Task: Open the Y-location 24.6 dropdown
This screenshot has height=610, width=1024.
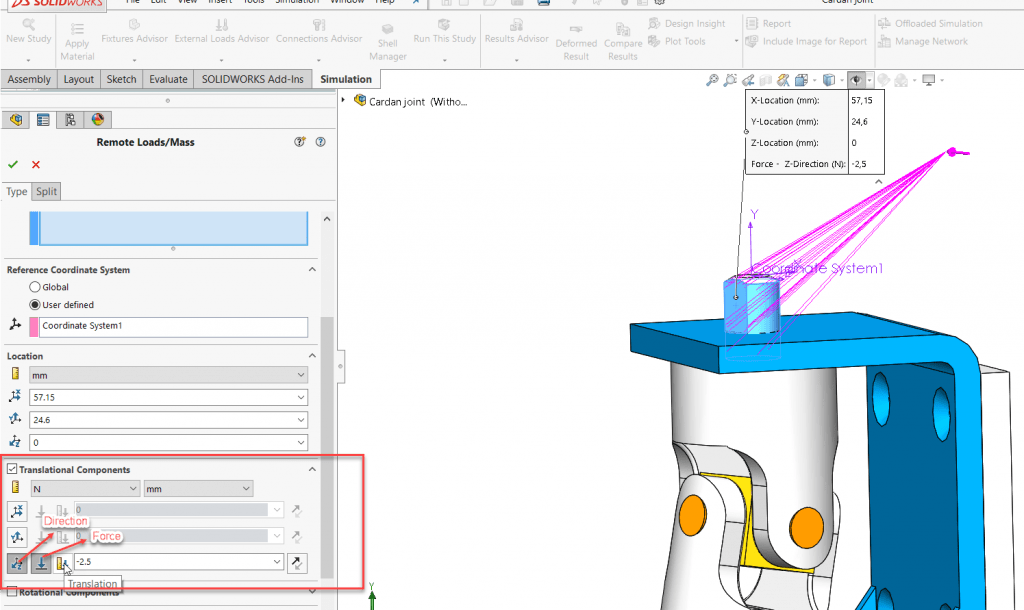Action: click(301, 420)
